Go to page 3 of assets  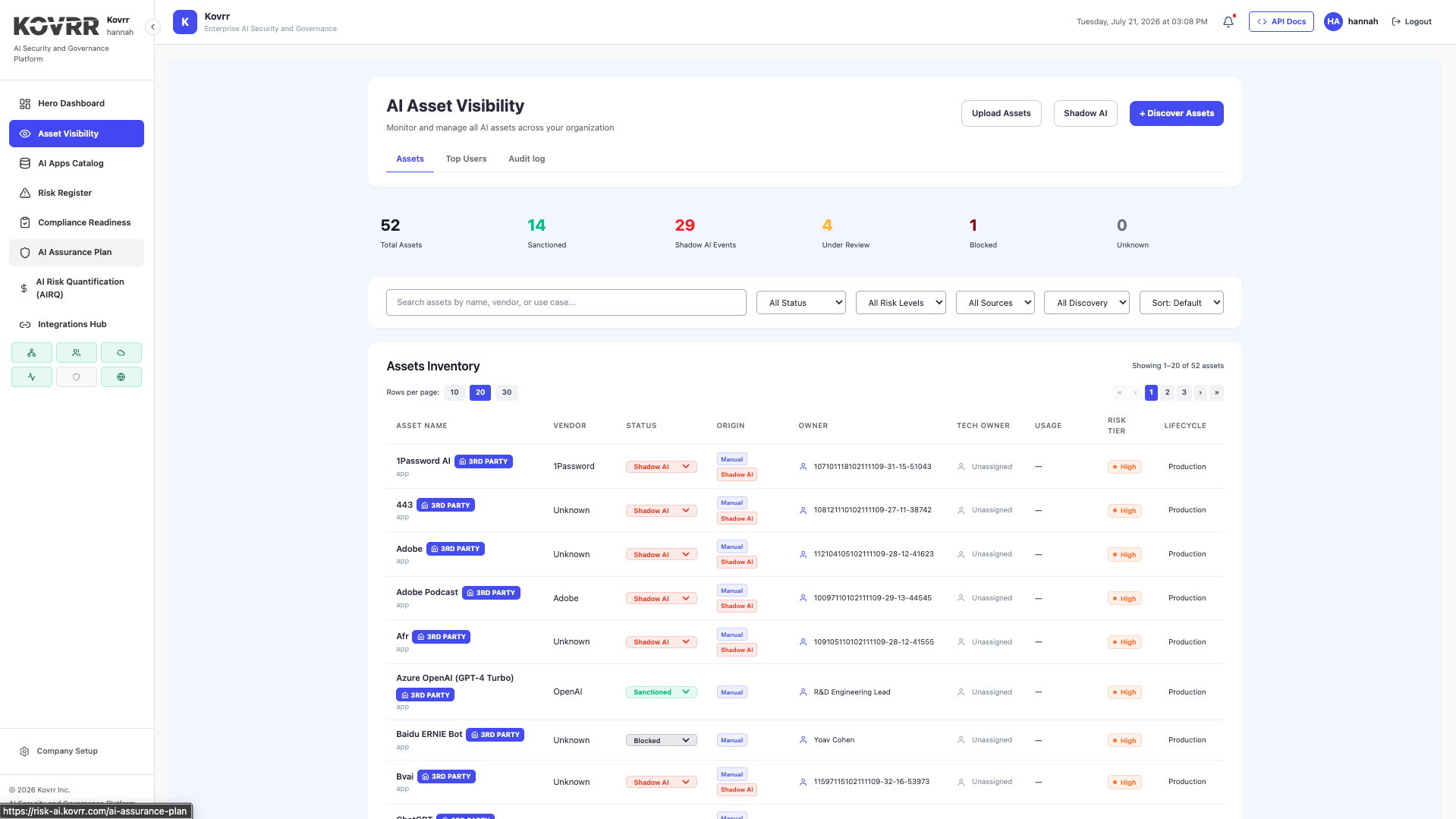1184,392
